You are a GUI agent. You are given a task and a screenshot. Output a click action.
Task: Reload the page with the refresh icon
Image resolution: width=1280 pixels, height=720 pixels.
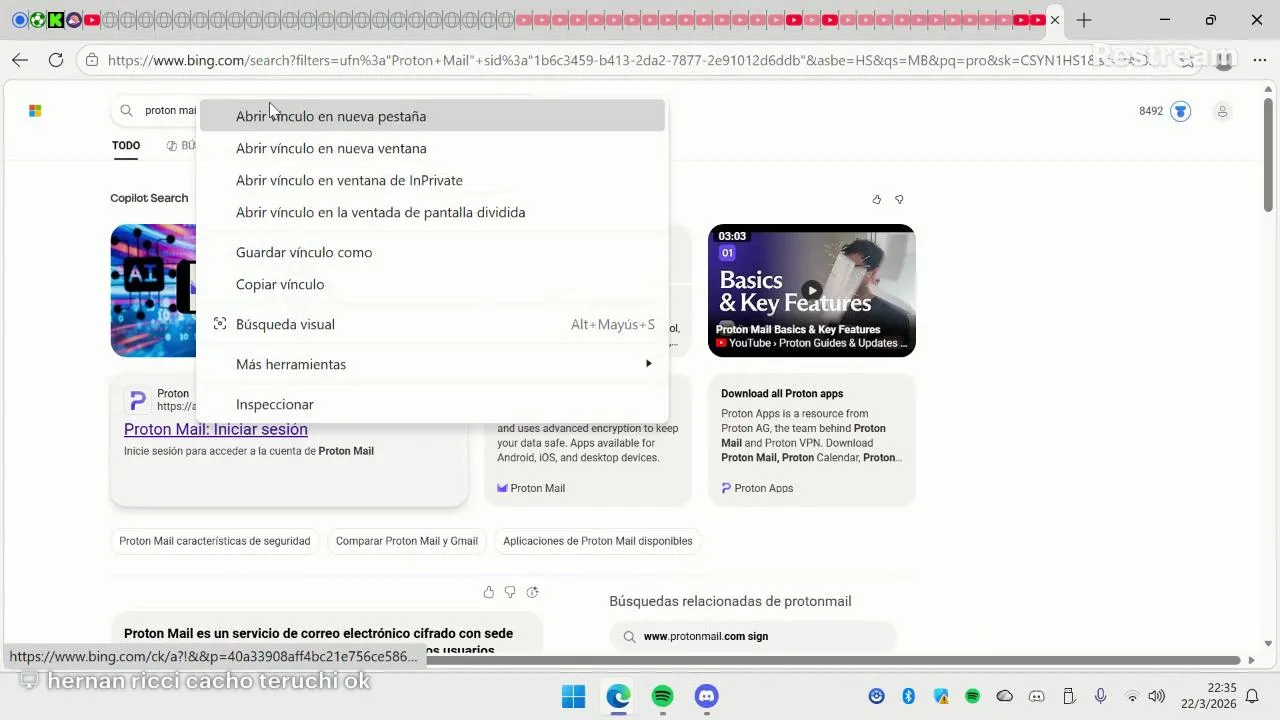click(56, 60)
